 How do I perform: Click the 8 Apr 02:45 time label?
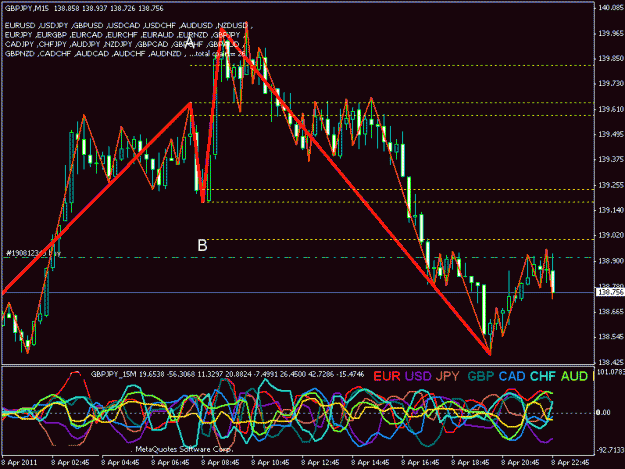(70, 463)
